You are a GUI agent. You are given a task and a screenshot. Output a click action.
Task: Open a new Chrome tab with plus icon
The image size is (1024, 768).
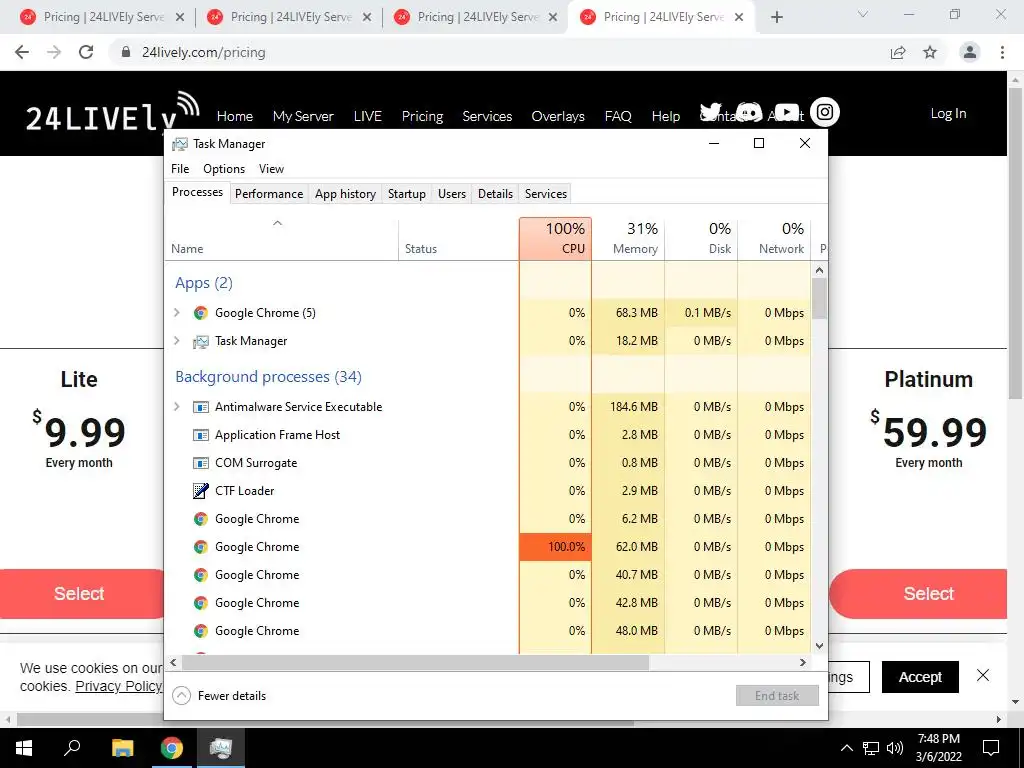click(x=776, y=17)
